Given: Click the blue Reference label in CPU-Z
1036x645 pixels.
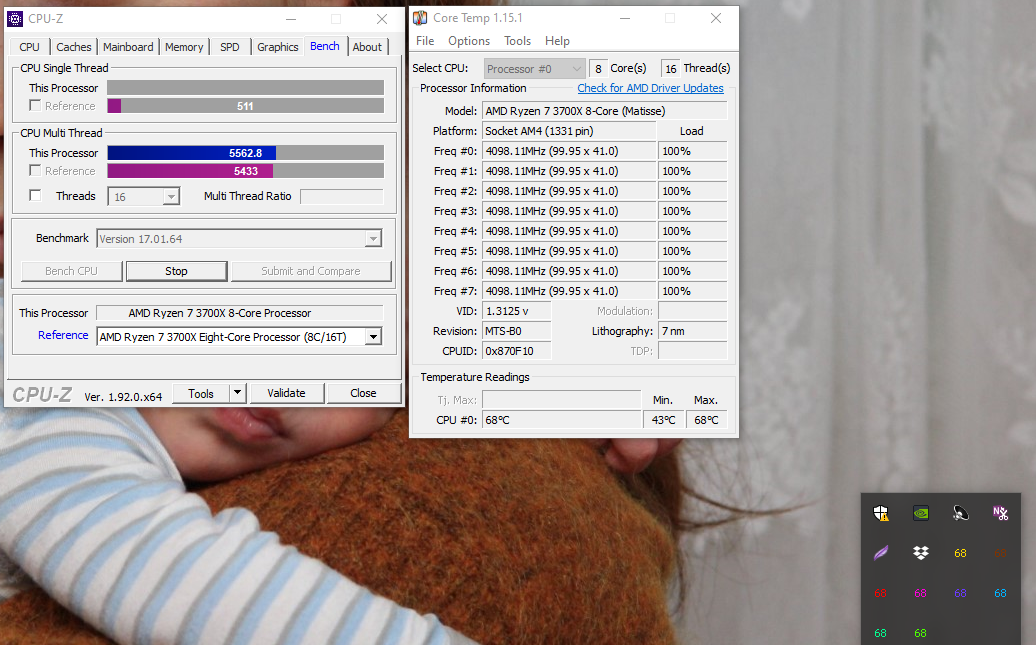Looking at the screenshot, I should tap(63, 335).
